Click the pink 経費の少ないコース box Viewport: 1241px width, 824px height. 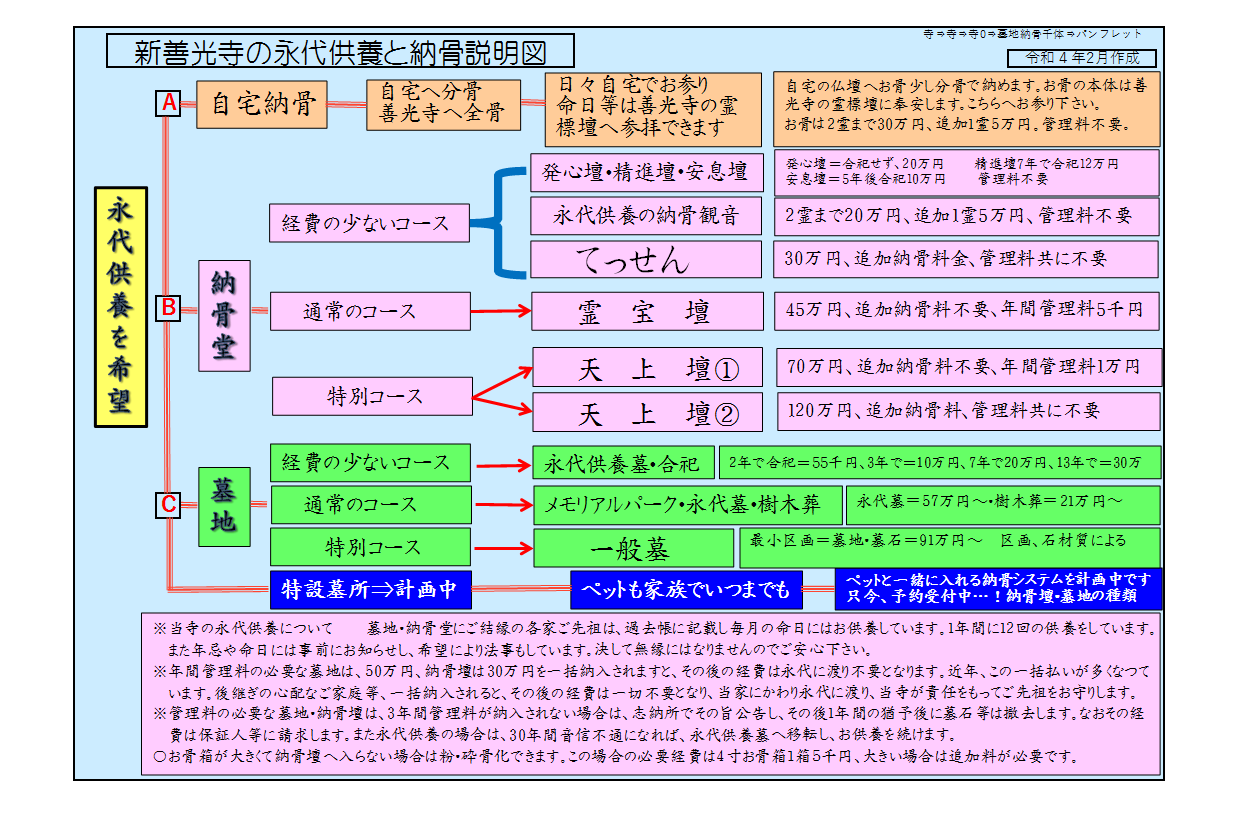point(369,222)
